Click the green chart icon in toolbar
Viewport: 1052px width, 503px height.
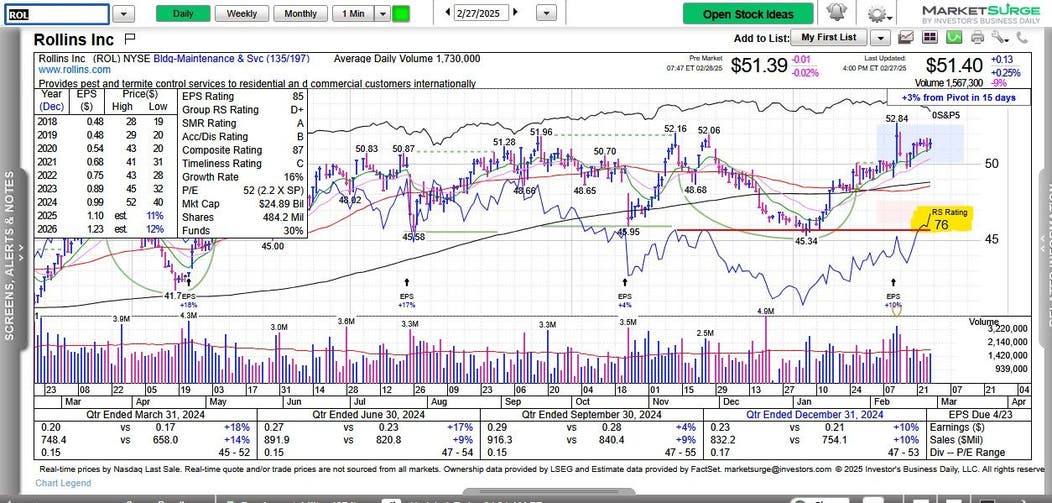(x=953, y=38)
